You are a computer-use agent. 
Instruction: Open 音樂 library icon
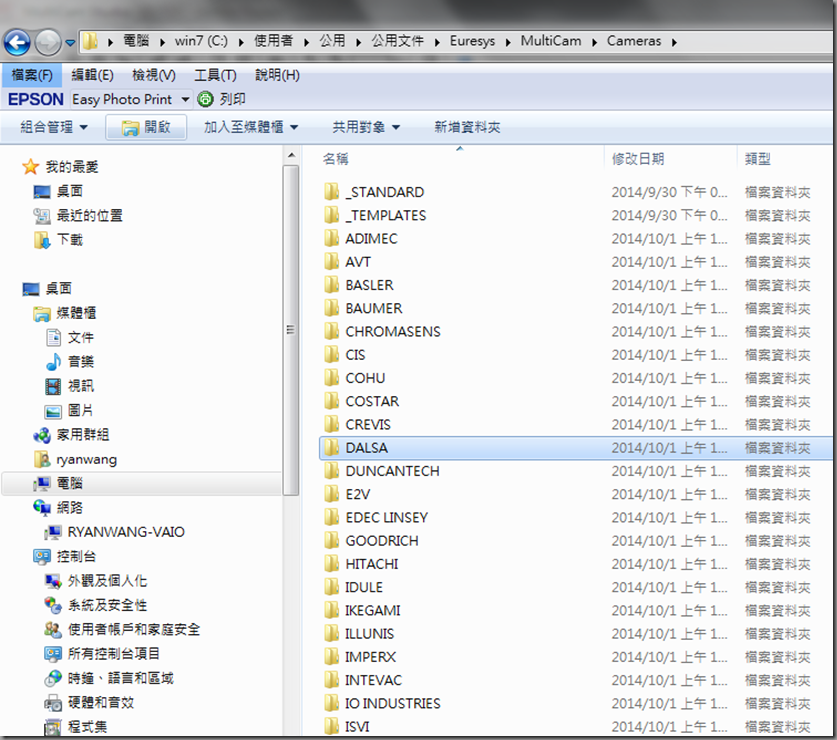[x=53, y=362]
